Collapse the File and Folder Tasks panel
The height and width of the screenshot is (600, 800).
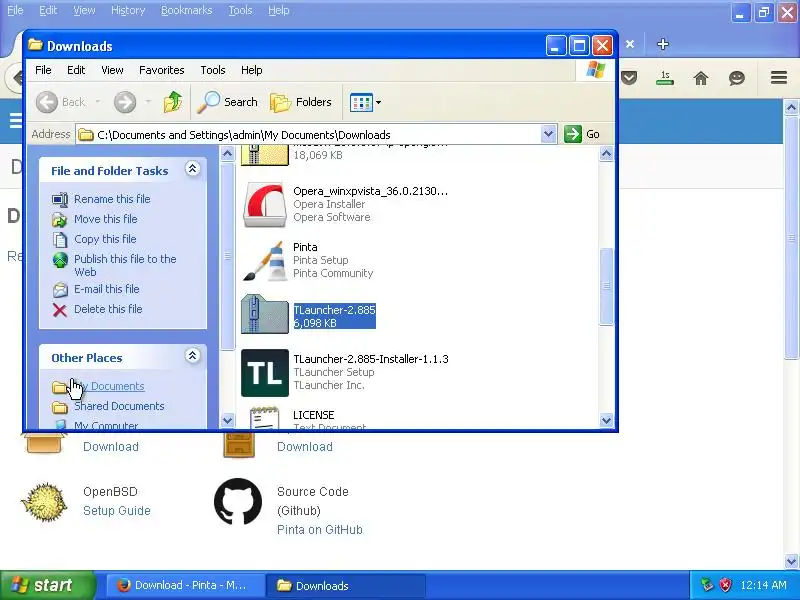[x=192, y=169]
